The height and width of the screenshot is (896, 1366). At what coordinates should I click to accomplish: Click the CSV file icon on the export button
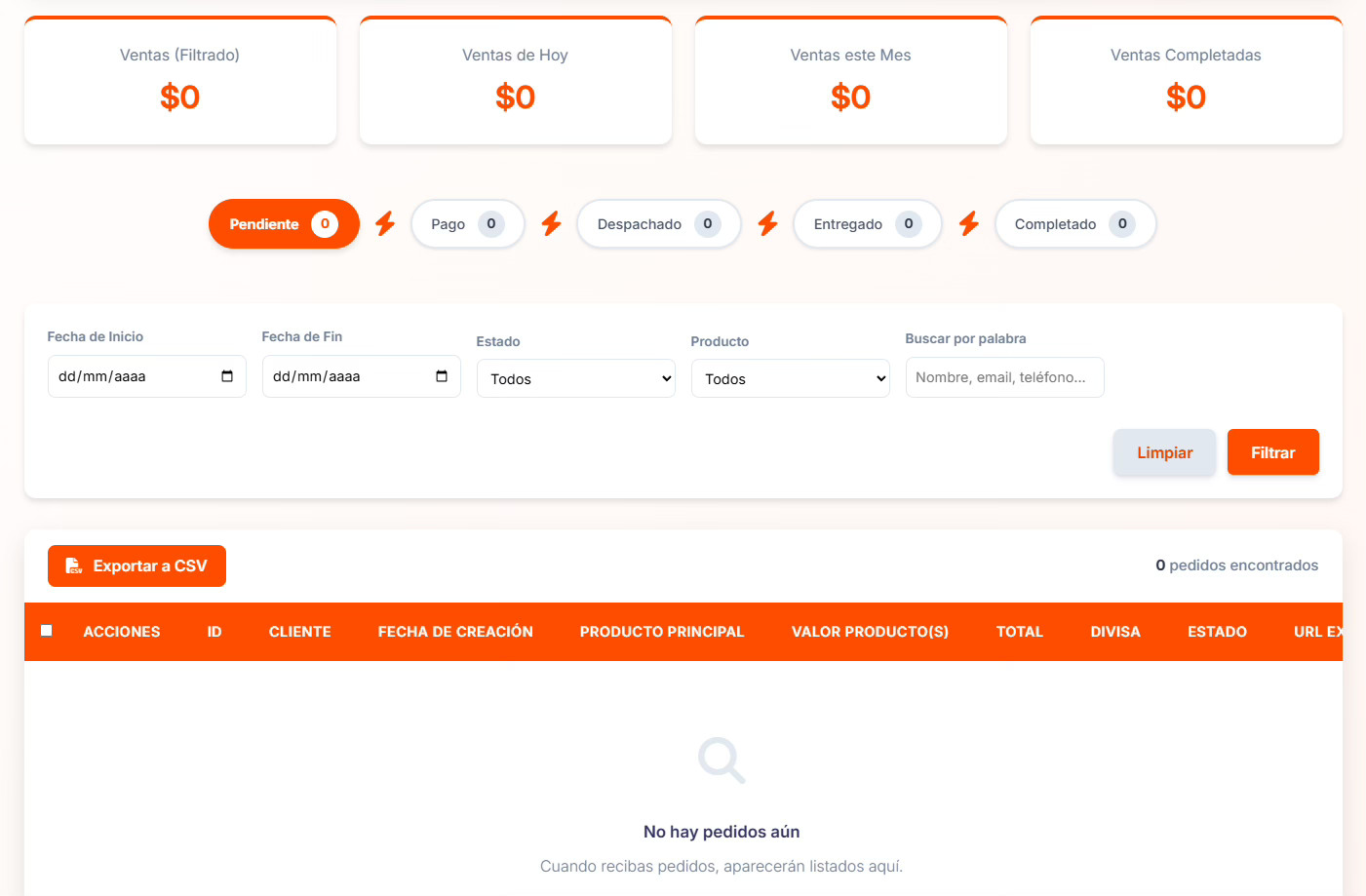click(74, 565)
